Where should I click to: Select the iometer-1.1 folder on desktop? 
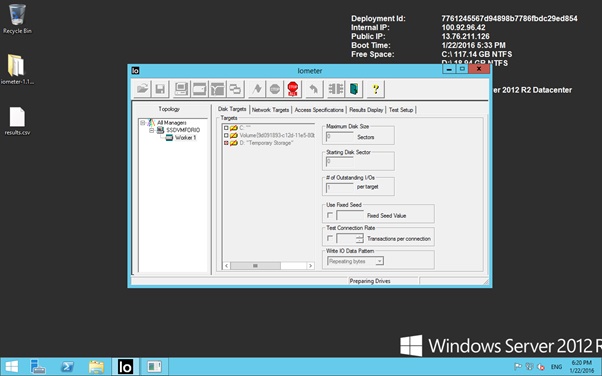click(x=17, y=70)
